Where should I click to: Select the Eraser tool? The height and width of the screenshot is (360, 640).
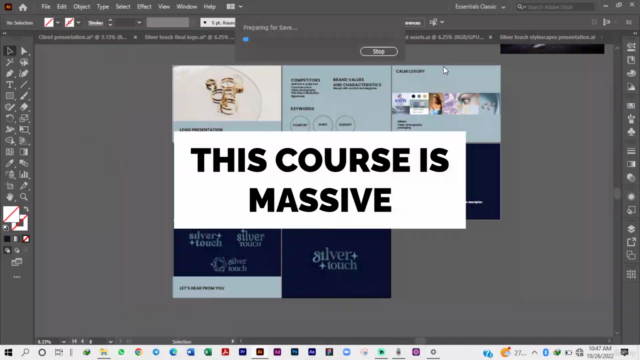[24, 107]
